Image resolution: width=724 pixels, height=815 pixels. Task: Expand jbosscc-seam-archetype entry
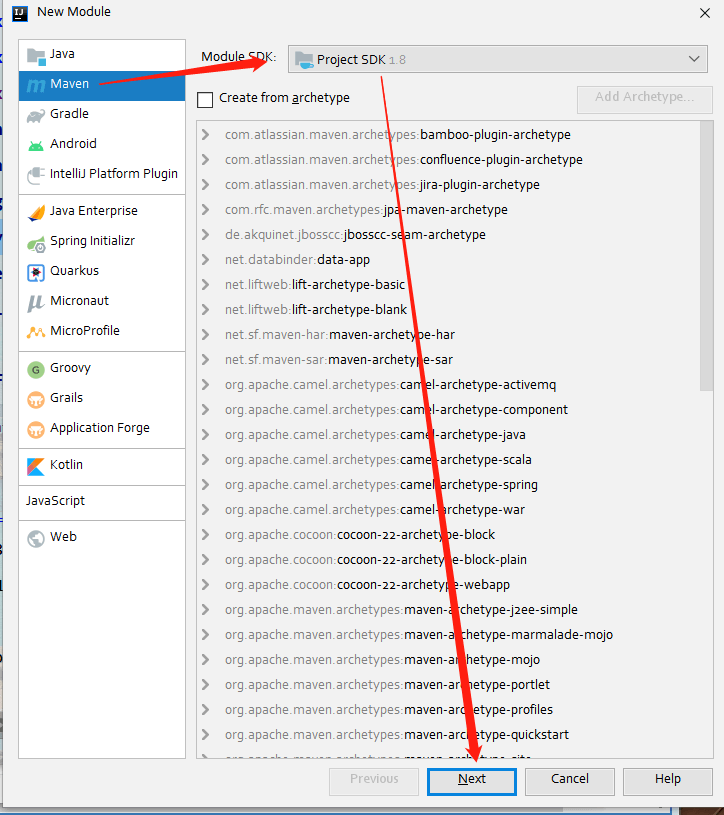[x=205, y=234]
